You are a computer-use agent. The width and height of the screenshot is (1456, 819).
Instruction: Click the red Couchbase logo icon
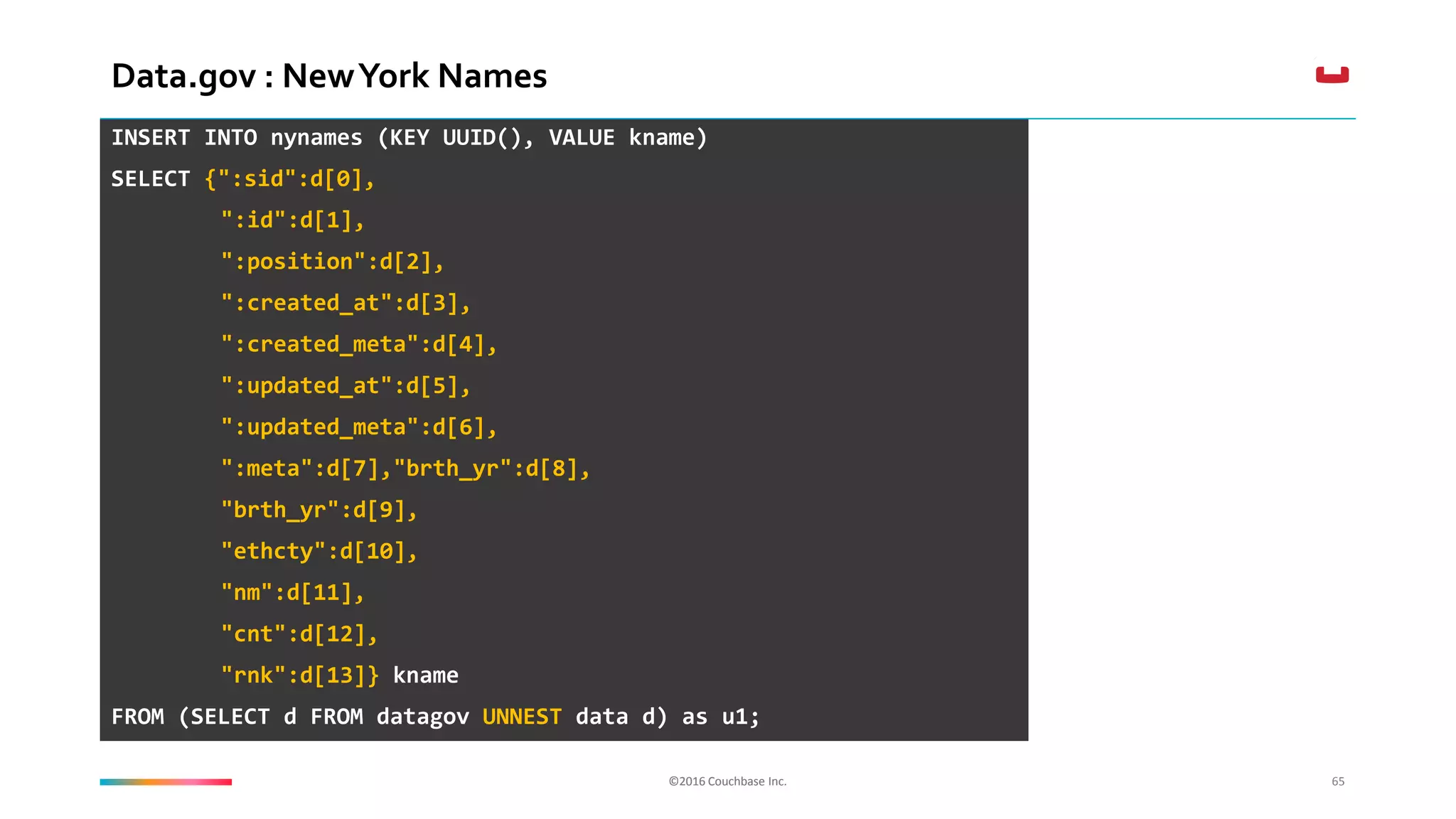[x=1332, y=75]
